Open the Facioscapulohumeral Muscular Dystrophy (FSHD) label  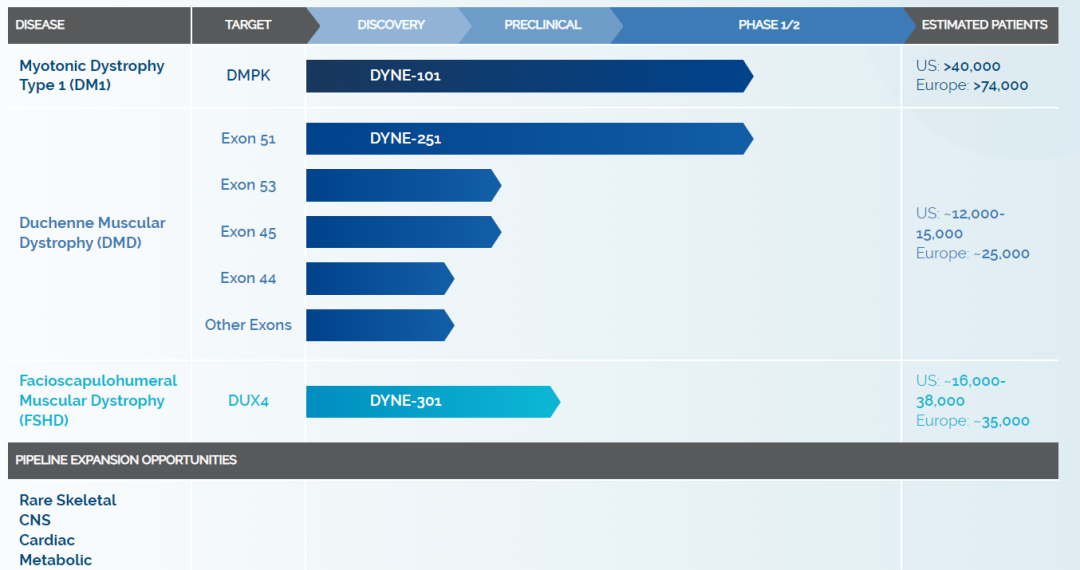point(98,401)
